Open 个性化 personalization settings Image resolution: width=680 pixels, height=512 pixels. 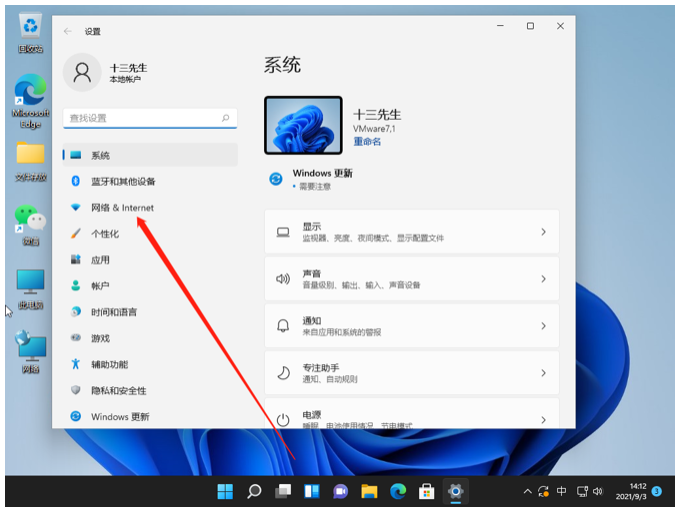tap(105, 233)
